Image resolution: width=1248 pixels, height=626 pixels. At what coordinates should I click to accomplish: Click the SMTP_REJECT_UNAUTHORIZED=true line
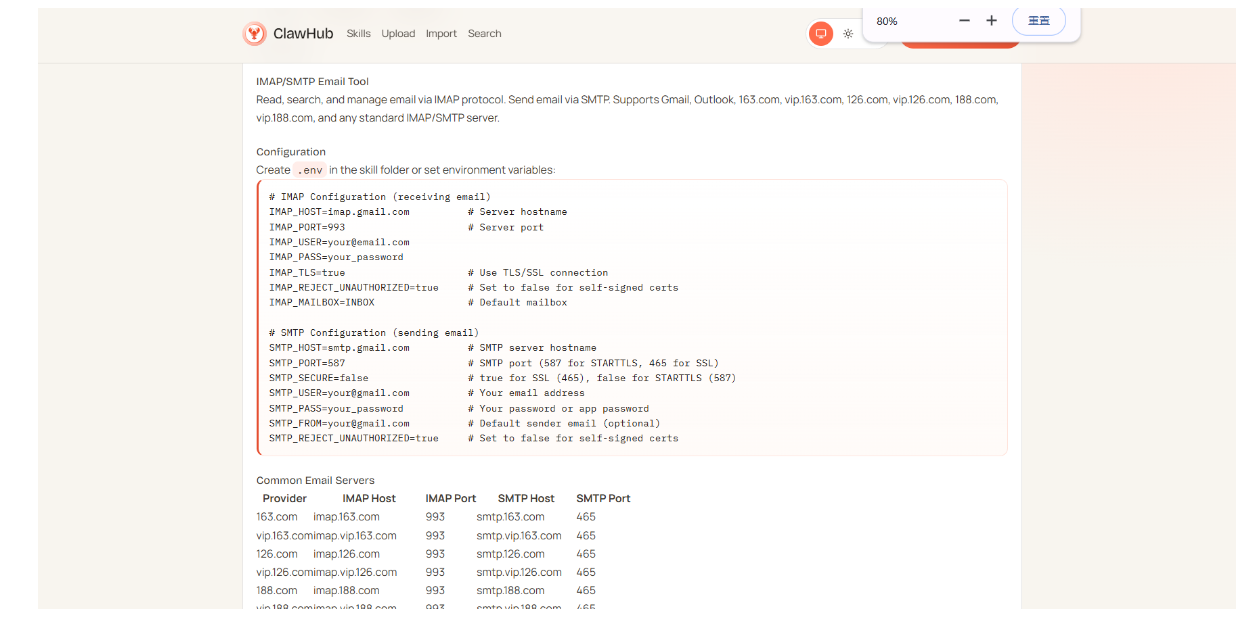click(x=354, y=438)
